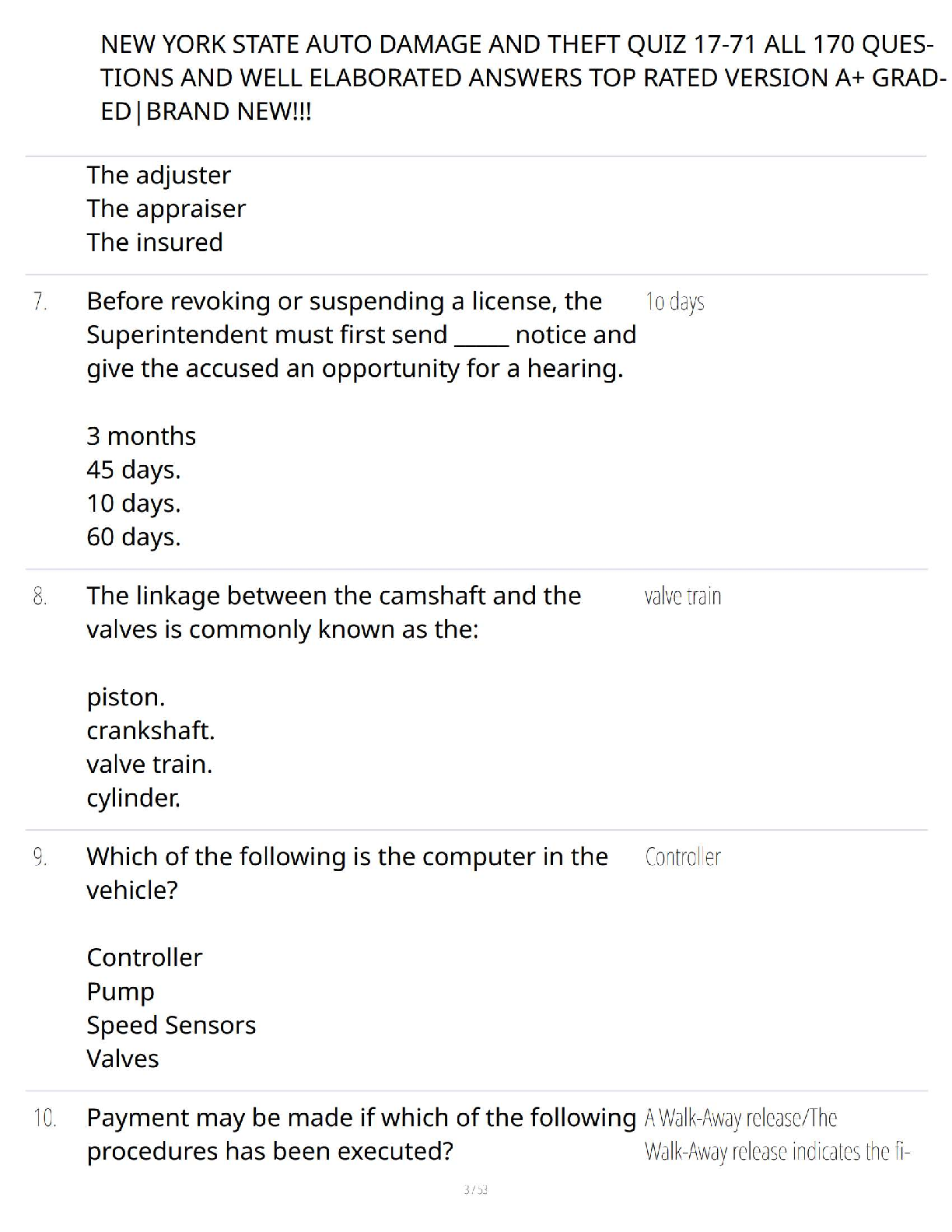Select the "Speed Sensors" option
Viewport: 952px width, 1232px height.
171,1025
